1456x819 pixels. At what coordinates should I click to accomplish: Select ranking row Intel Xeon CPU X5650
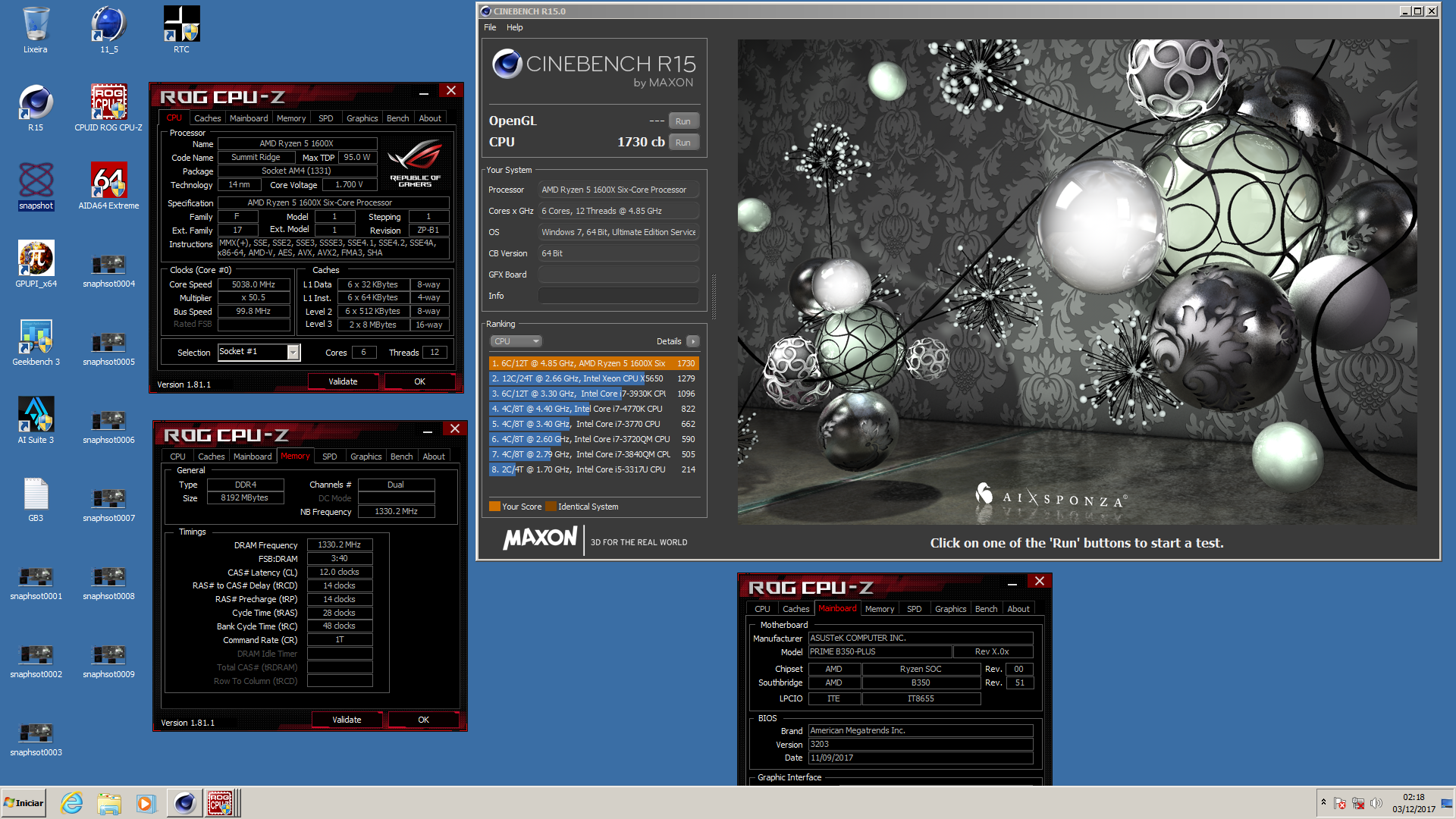pyautogui.click(x=594, y=378)
